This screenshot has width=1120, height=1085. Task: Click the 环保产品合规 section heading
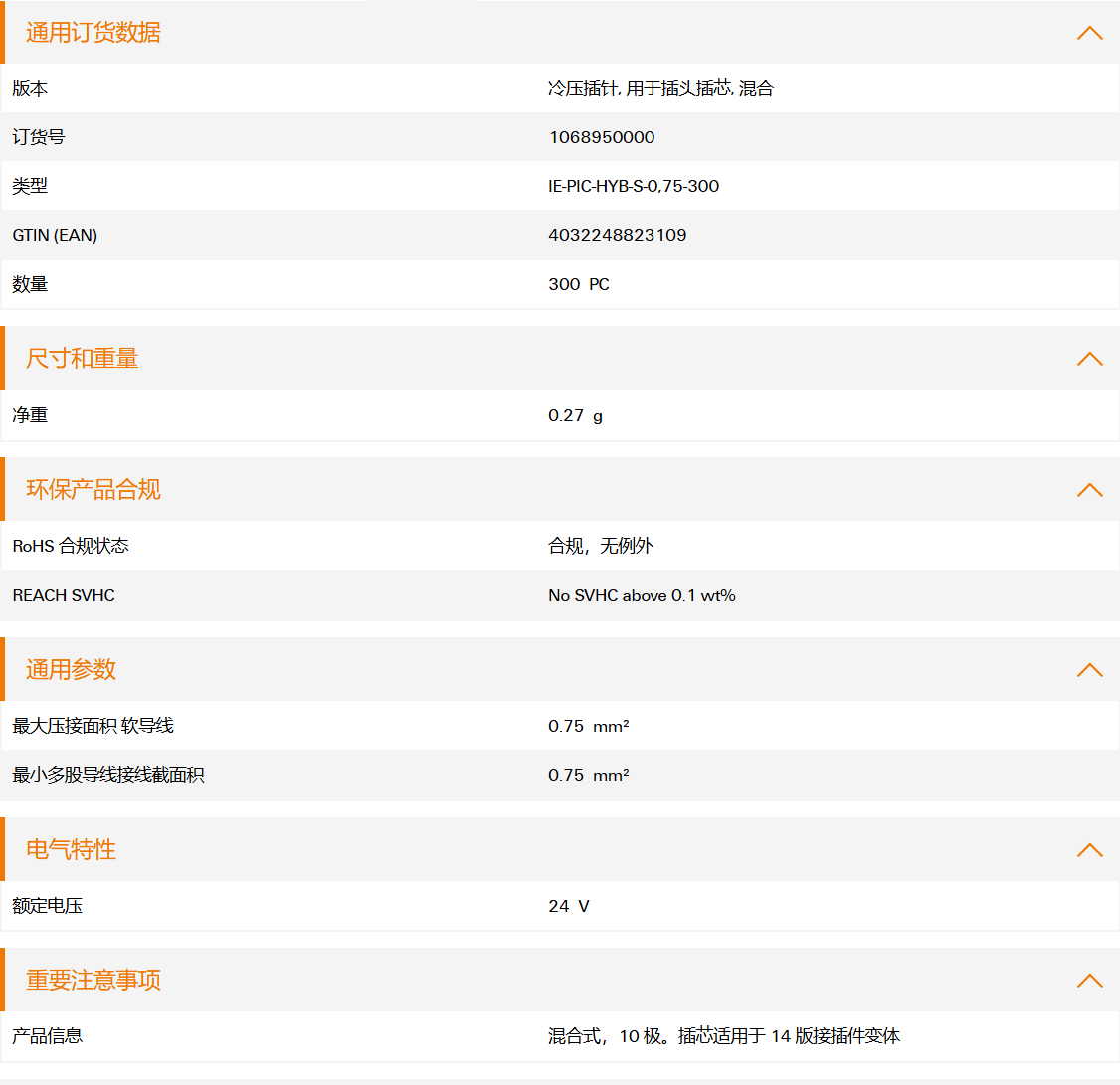93,490
